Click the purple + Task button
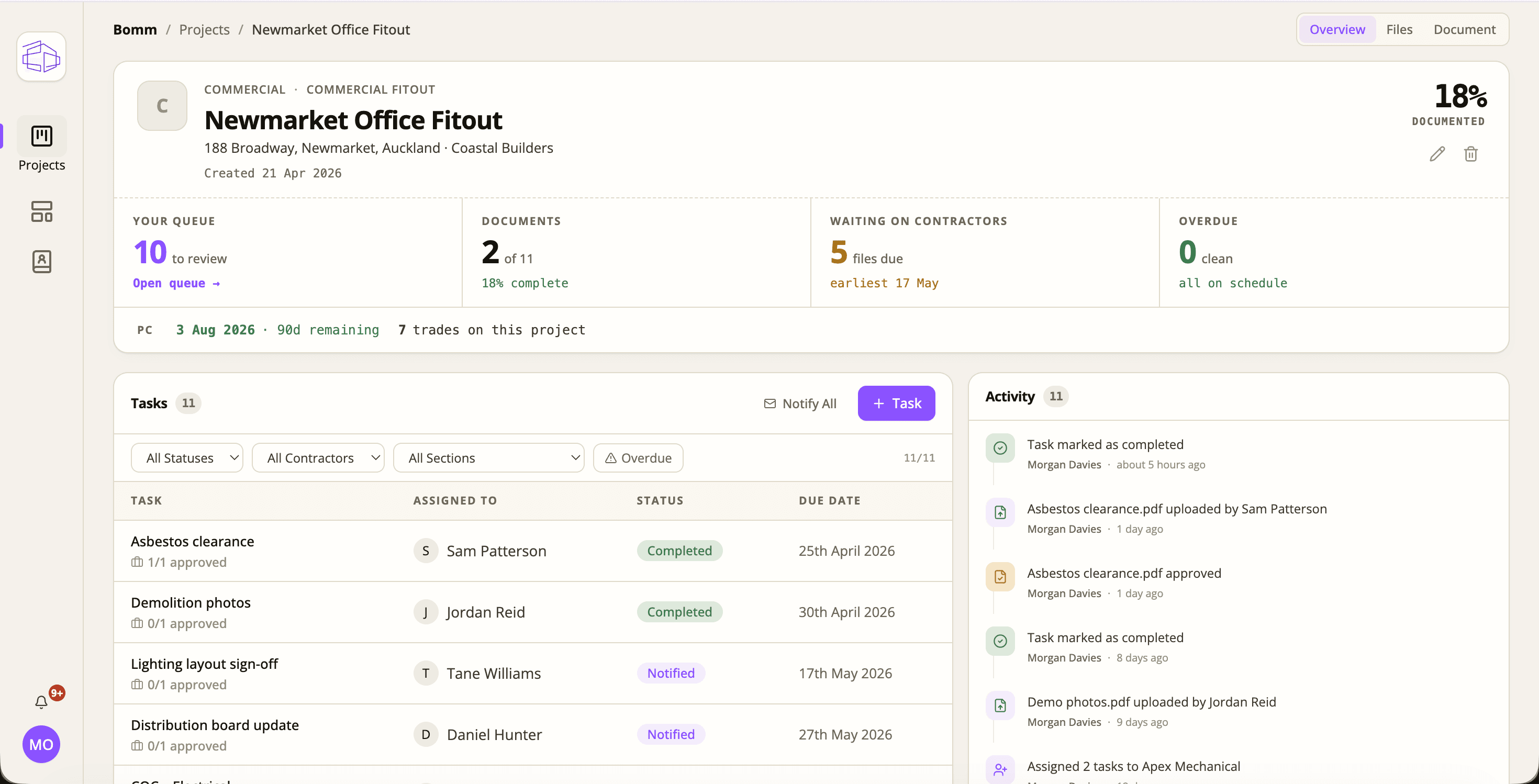 [896, 404]
